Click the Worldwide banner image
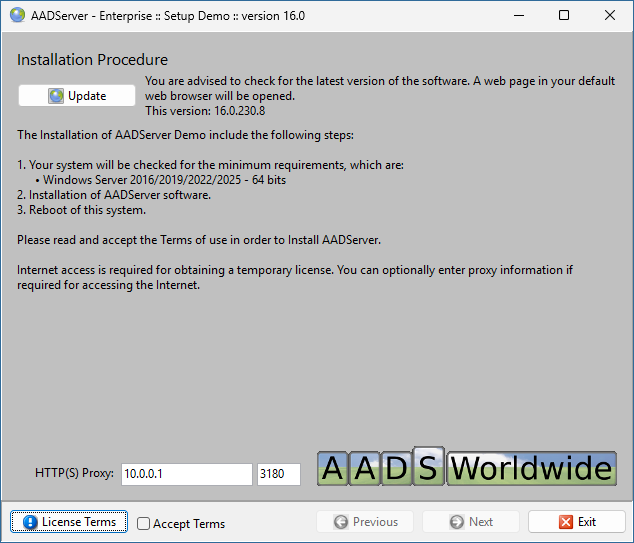634x543 pixels. (531, 468)
